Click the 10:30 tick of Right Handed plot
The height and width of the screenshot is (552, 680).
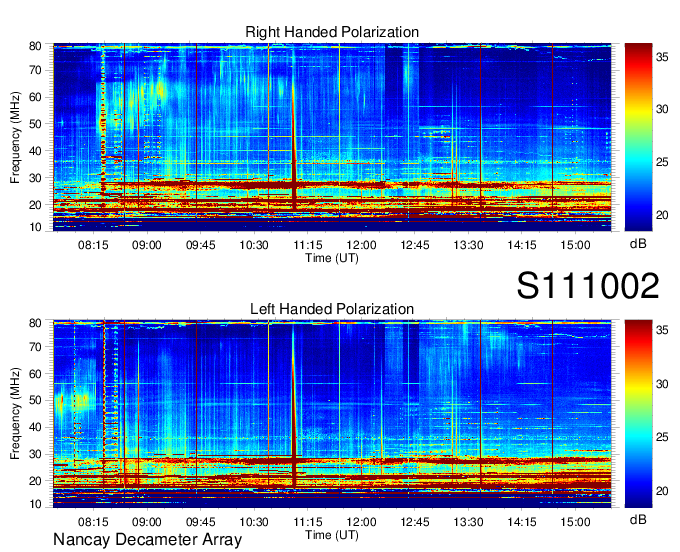click(254, 245)
